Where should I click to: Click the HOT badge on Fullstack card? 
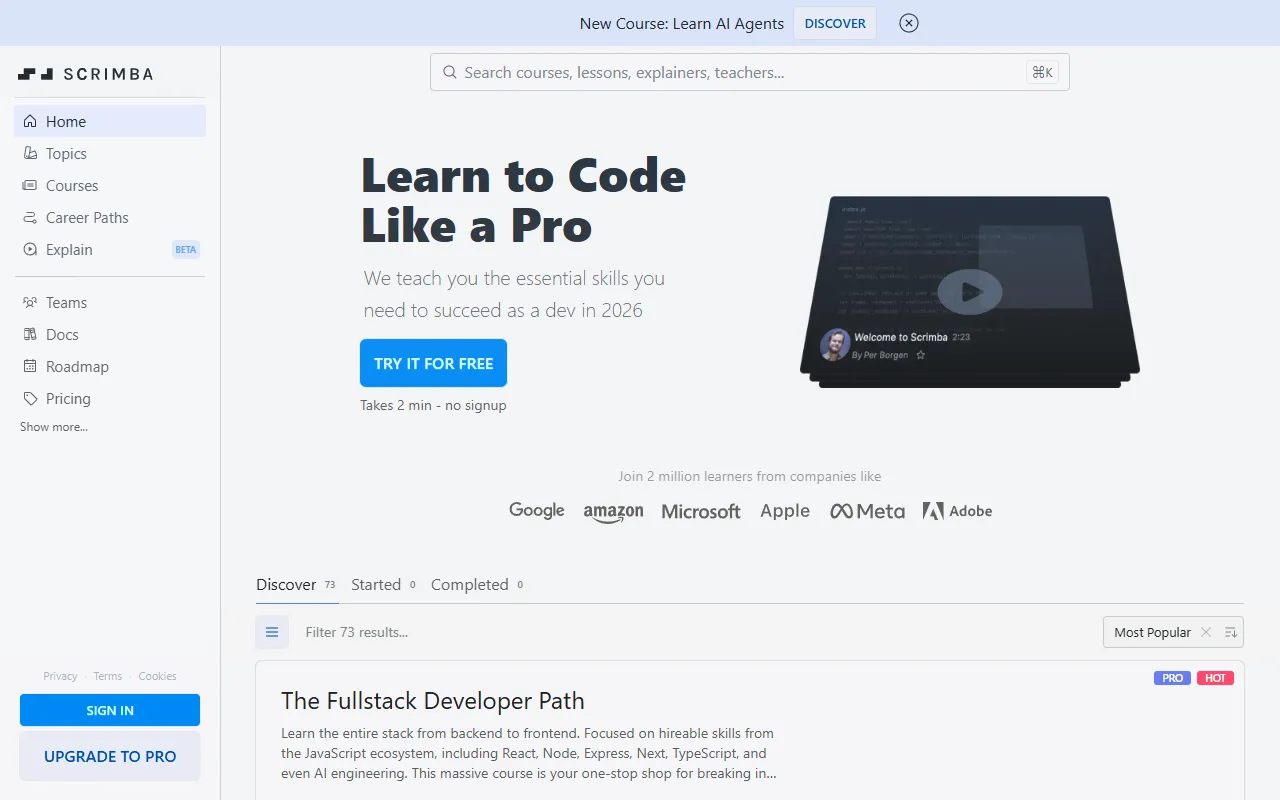[x=1215, y=678]
